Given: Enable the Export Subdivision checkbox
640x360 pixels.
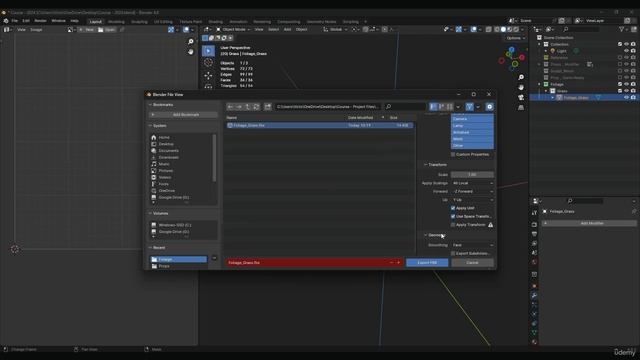Looking at the screenshot, I should (453, 253).
